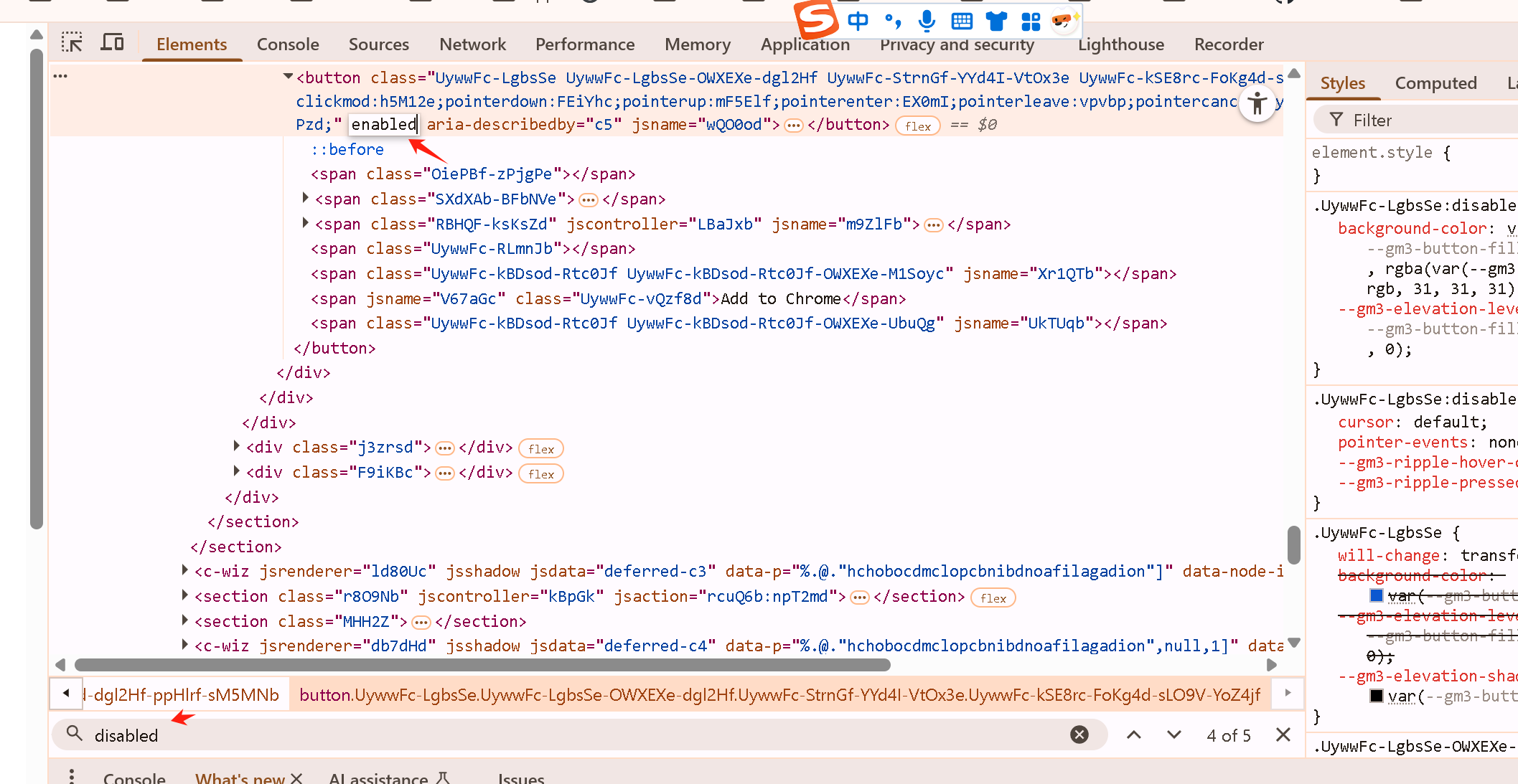The height and width of the screenshot is (784, 1518).
Task: Click the flex badge beside div j3zrsd
Action: (541, 449)
